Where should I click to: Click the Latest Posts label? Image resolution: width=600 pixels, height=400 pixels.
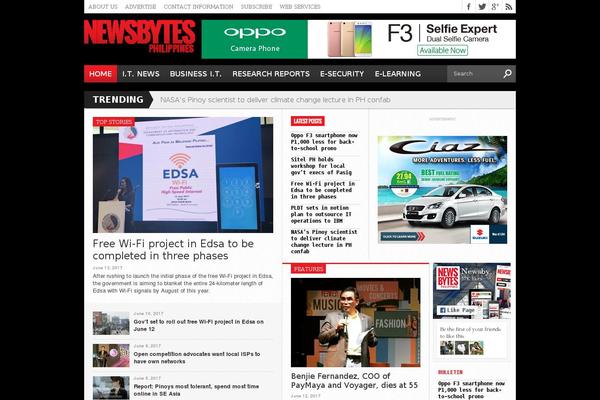pyautogui.click(x=308, y=121)
